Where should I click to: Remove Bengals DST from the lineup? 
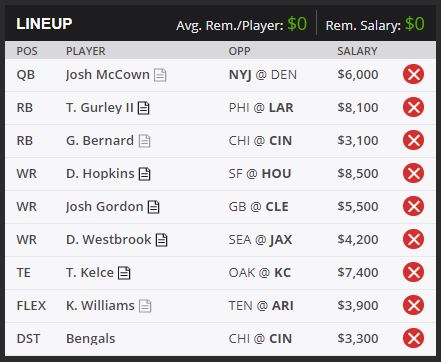[413, 338]
